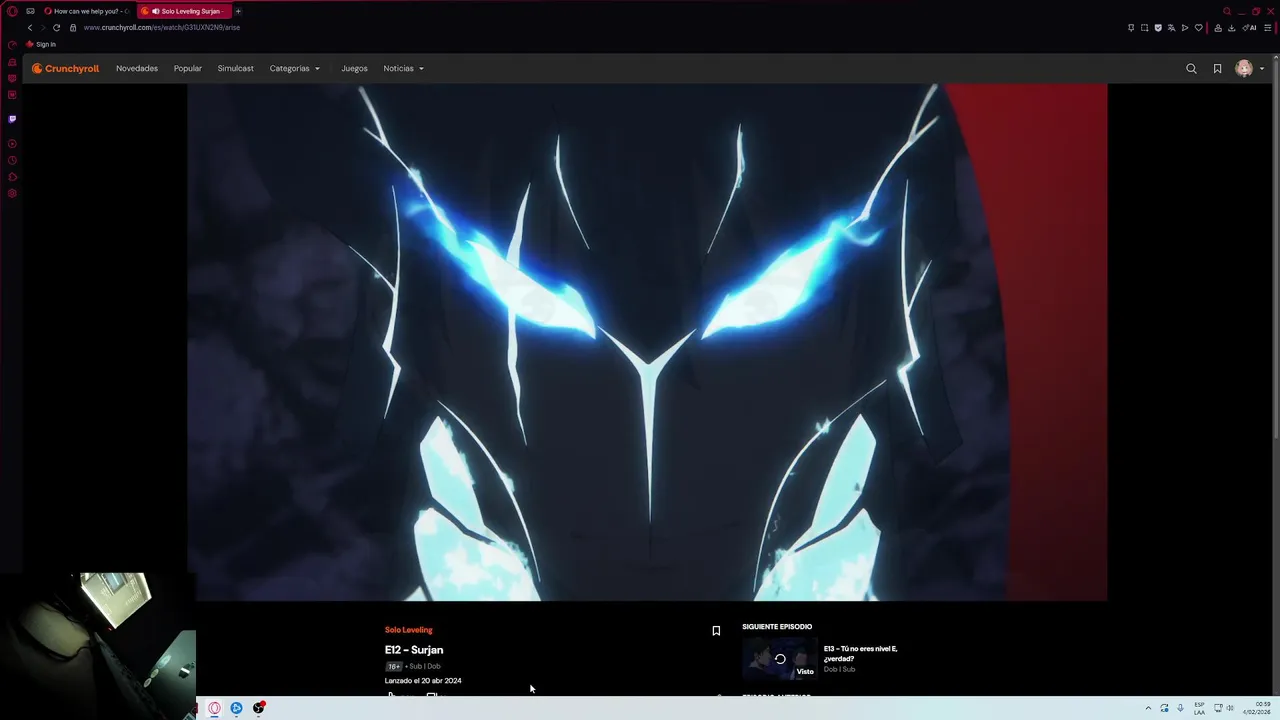The width and height of the screenshot is (1280, 720).
Task: Open the red app icon in the taskbar
Action: 259,708
